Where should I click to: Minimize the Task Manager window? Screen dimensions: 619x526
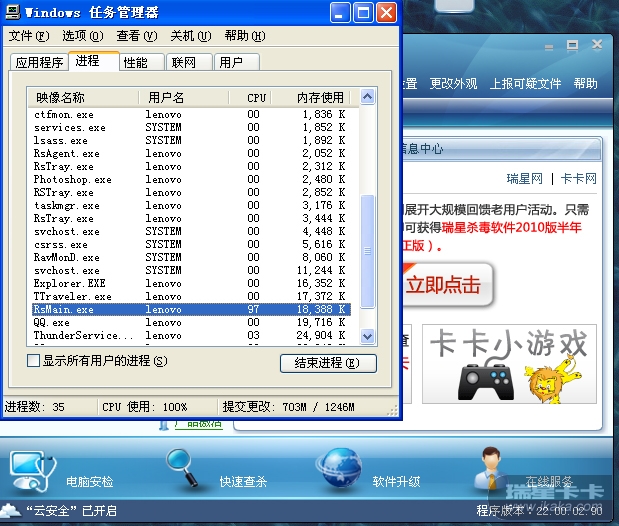point(340,12)
